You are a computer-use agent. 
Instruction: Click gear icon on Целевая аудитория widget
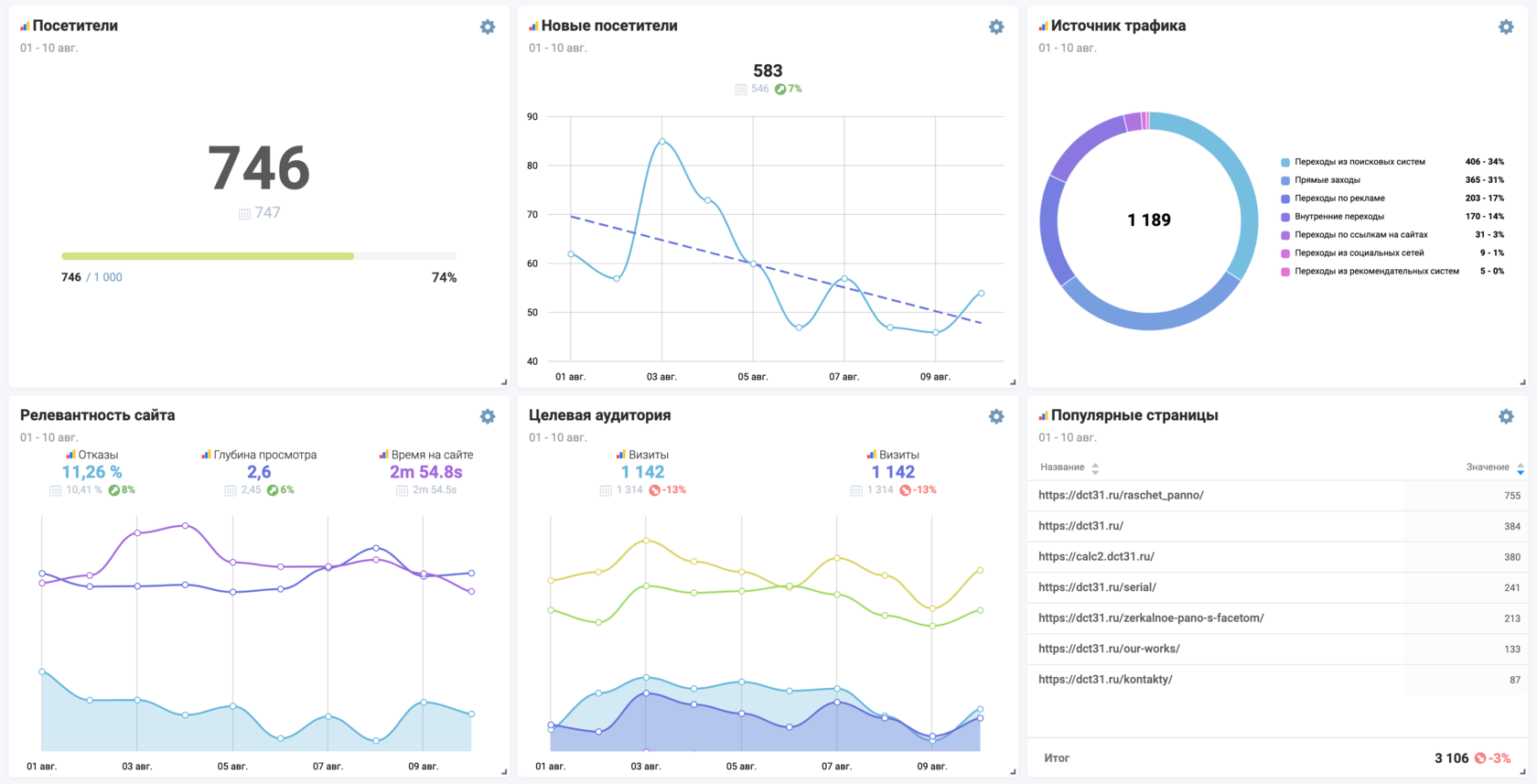pyautogui.click(x=996, y=416)
